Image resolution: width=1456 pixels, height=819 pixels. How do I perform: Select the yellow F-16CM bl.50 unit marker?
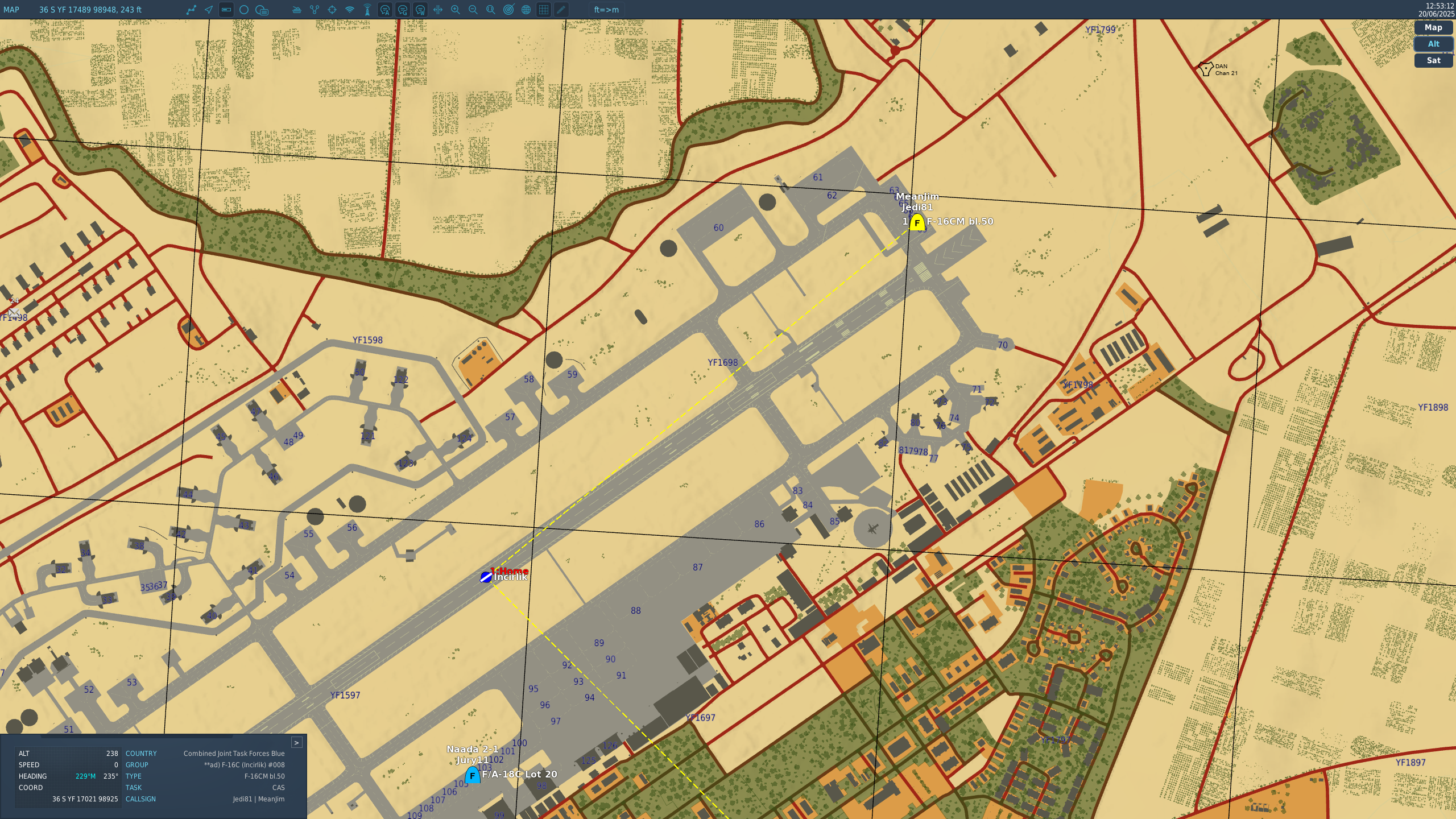pos(917,222)
